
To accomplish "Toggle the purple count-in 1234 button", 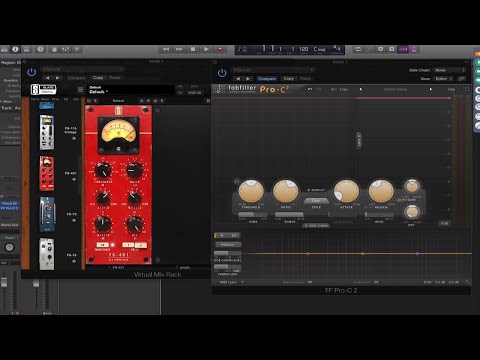I will (403, 49).
